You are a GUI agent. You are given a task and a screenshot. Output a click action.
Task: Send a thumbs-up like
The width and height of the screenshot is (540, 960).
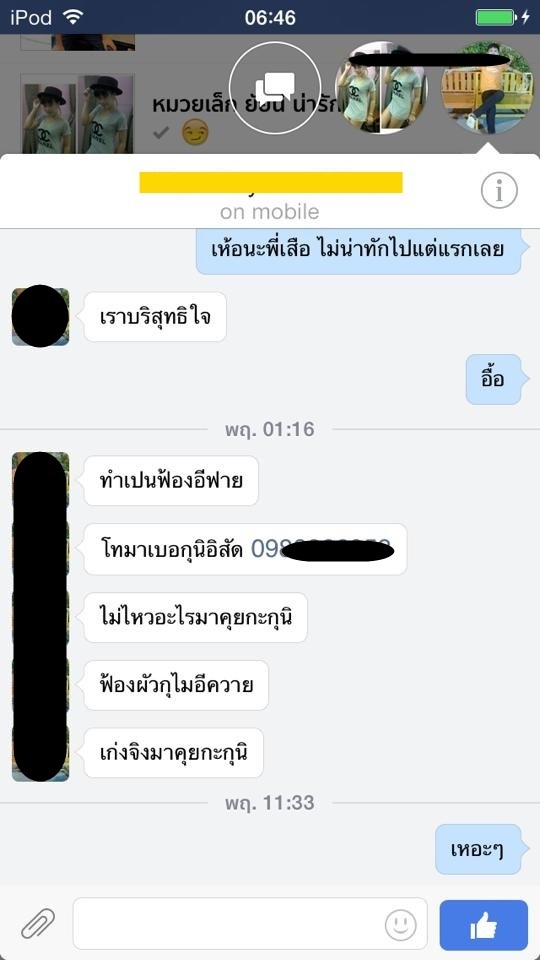point(484,924)
